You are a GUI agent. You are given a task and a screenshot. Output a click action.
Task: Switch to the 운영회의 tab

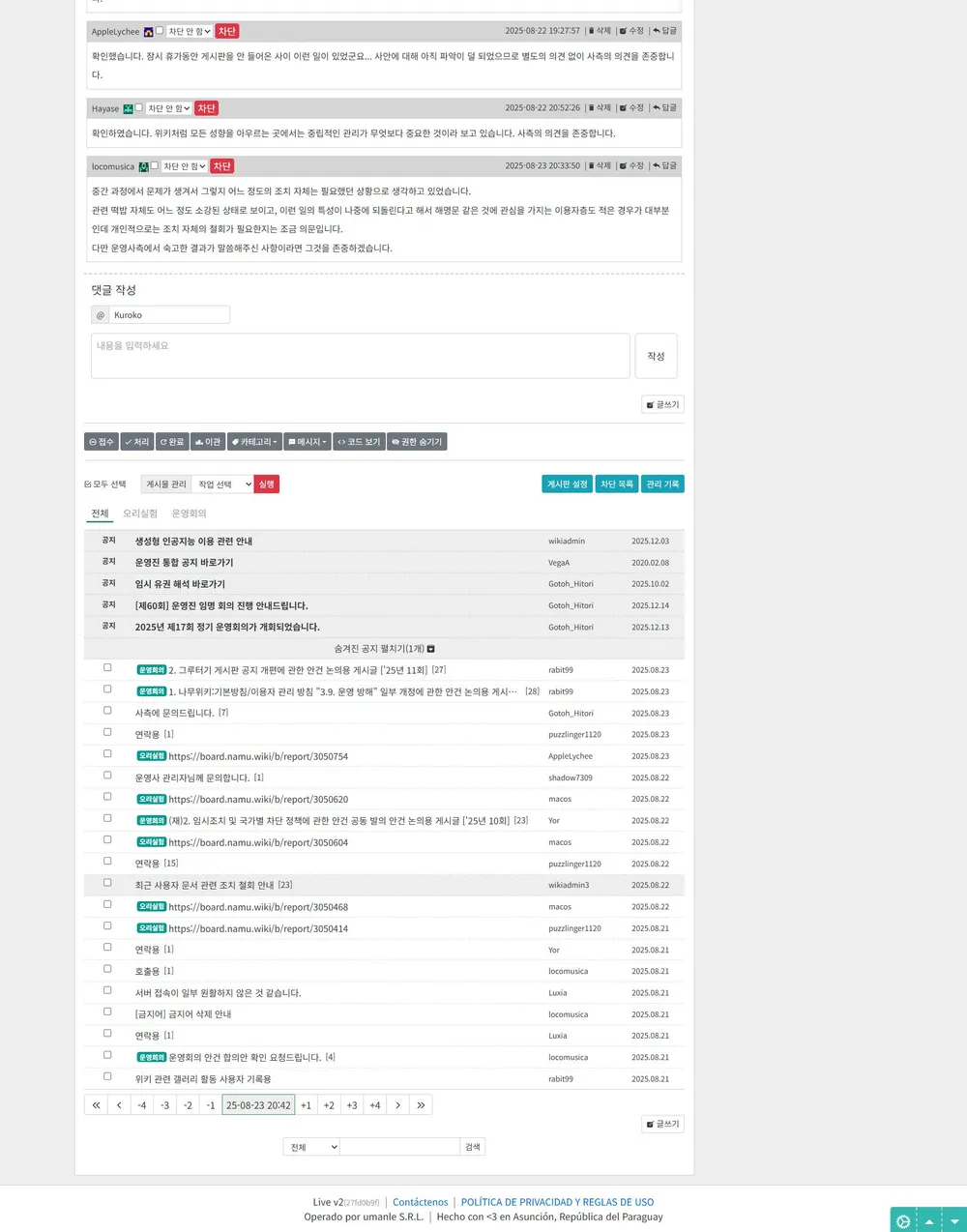[189, 513]
